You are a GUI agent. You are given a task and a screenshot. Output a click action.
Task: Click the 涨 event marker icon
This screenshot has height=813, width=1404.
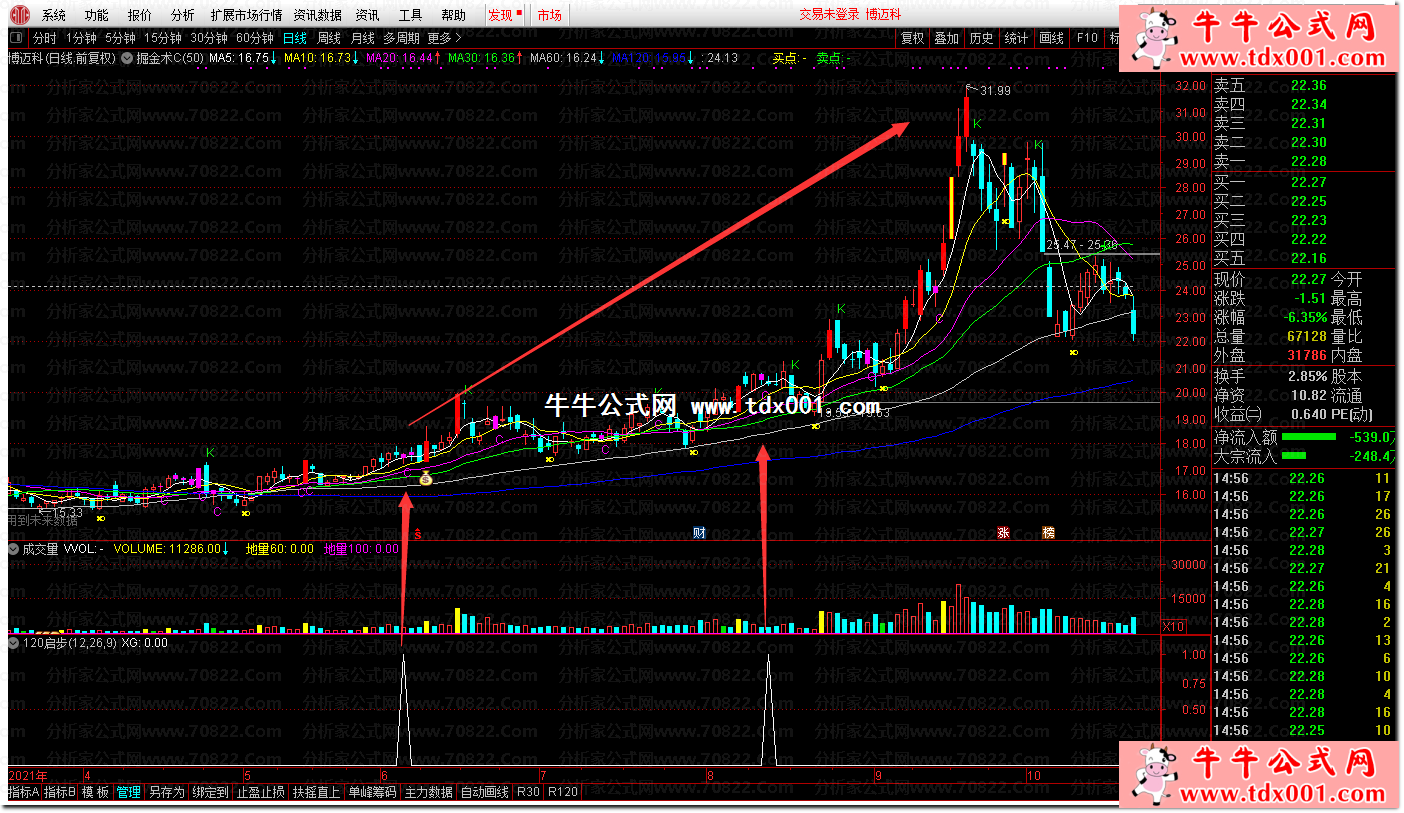tap(1003, 533)
